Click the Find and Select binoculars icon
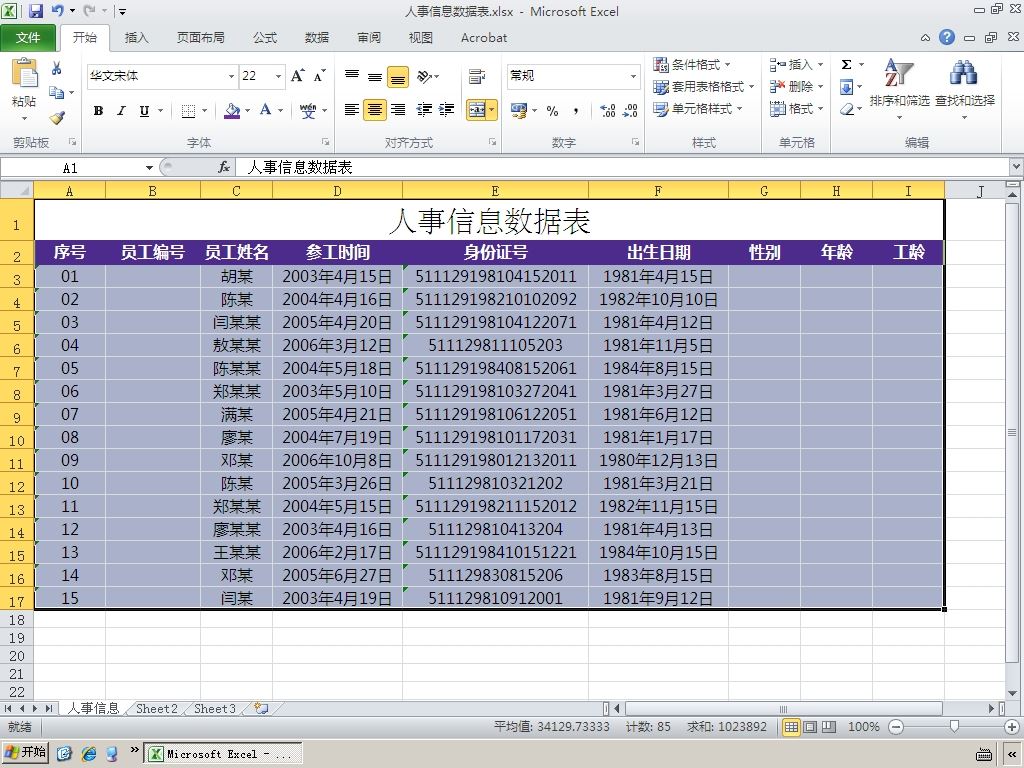Viewport: 1024px width, 768px height. (x=964, y=73)
